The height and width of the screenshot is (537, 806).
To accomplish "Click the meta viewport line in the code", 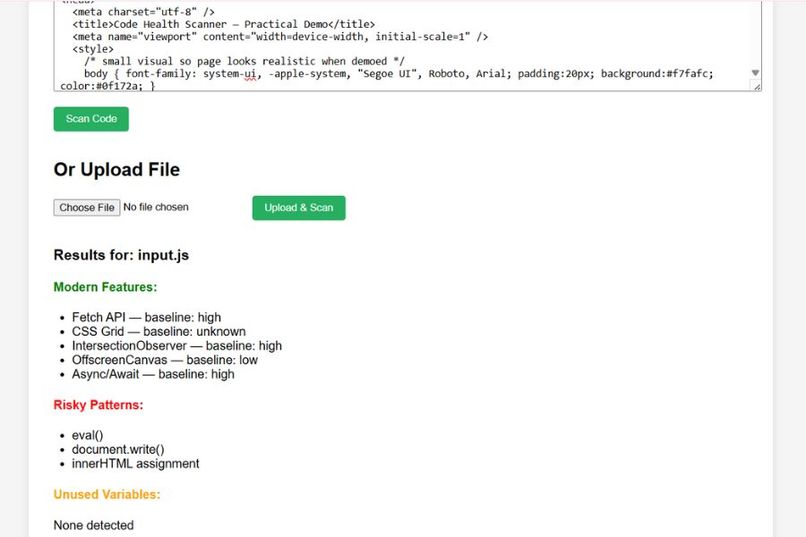I will (280, 36).
